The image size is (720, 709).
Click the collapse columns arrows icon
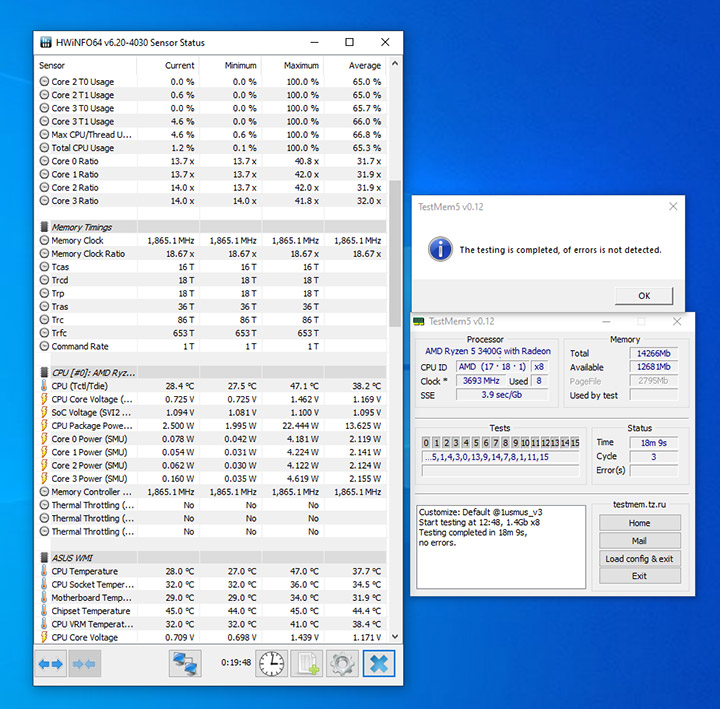(84, 664)
